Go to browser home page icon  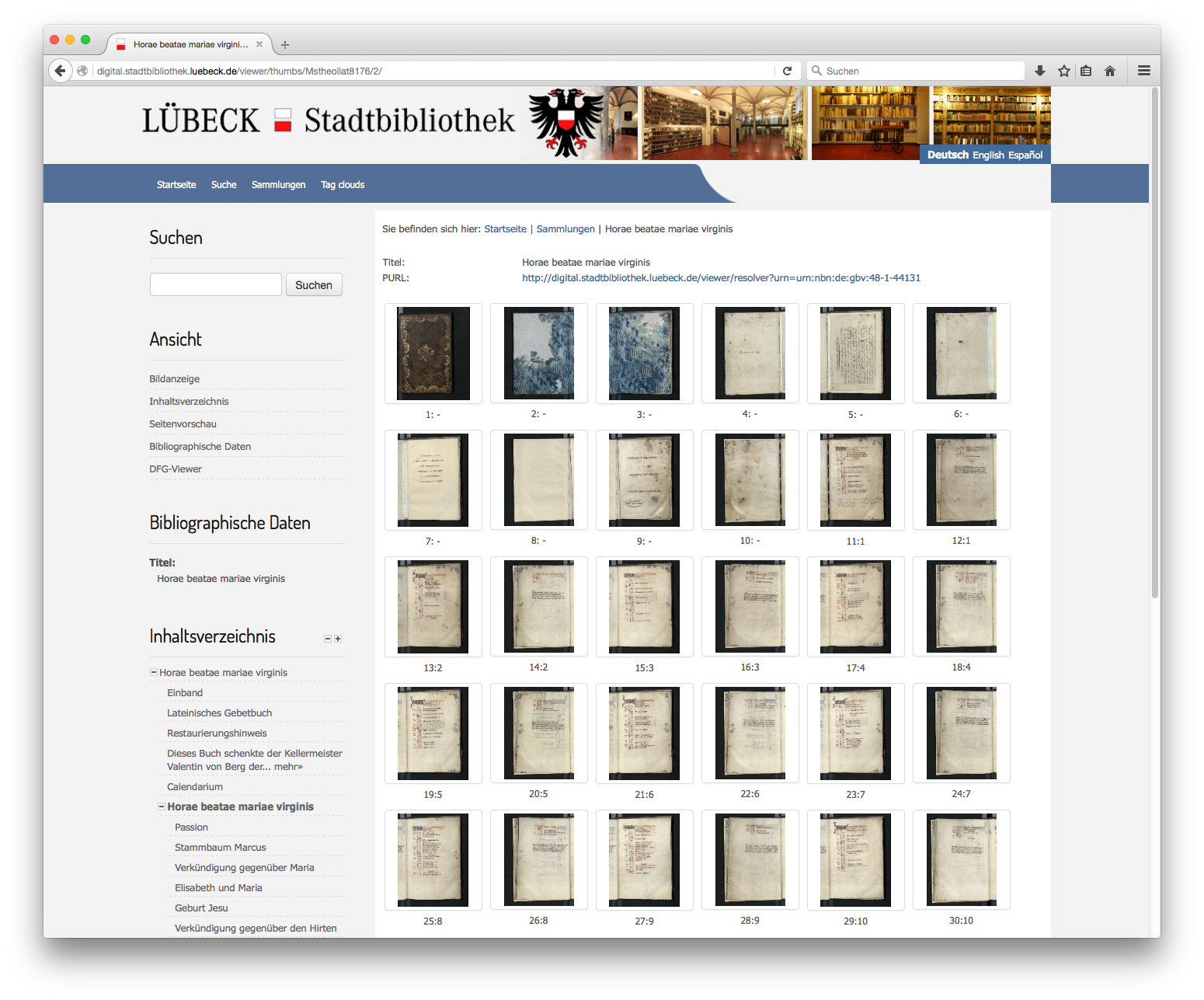coord(1110,71)
